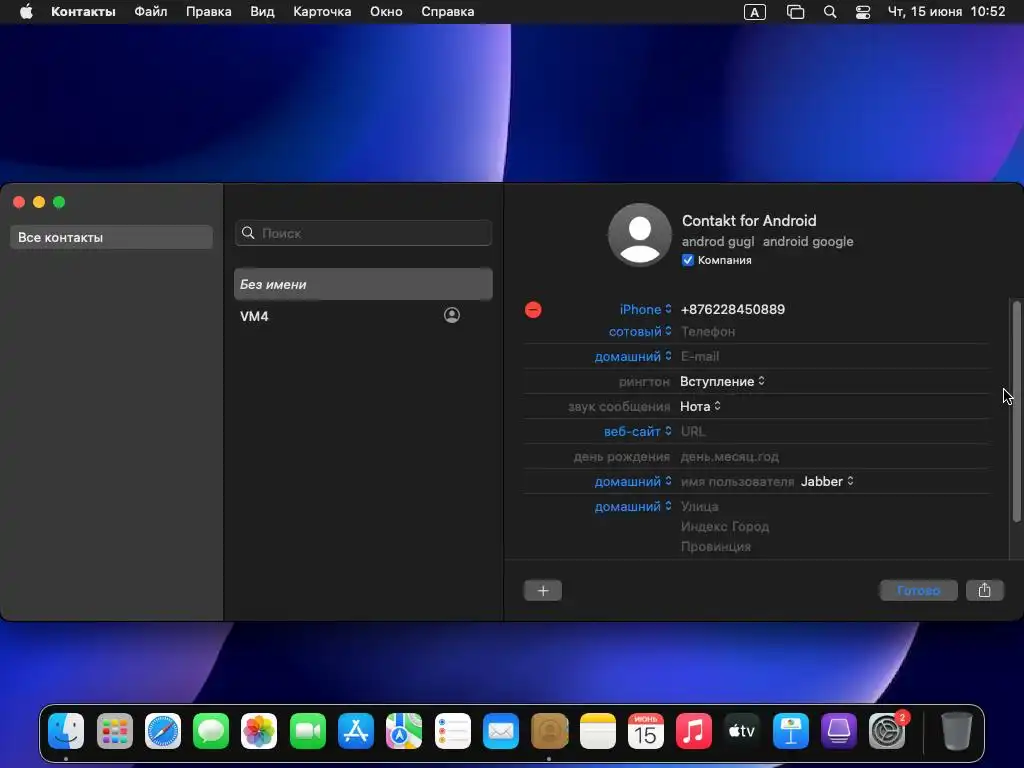The width and height of the screenshot is (1024, 768).
Task: Click the input source A indicator
Action: point(755,12)
